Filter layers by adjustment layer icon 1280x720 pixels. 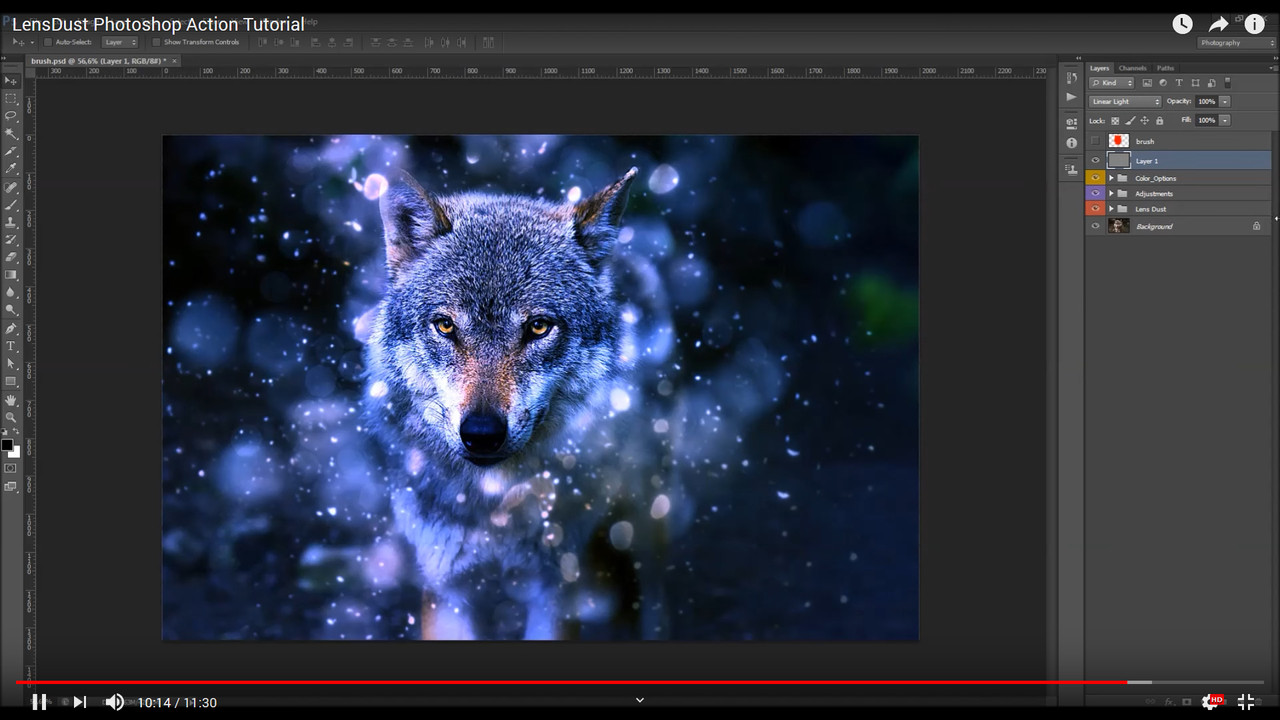[1163, 83]
